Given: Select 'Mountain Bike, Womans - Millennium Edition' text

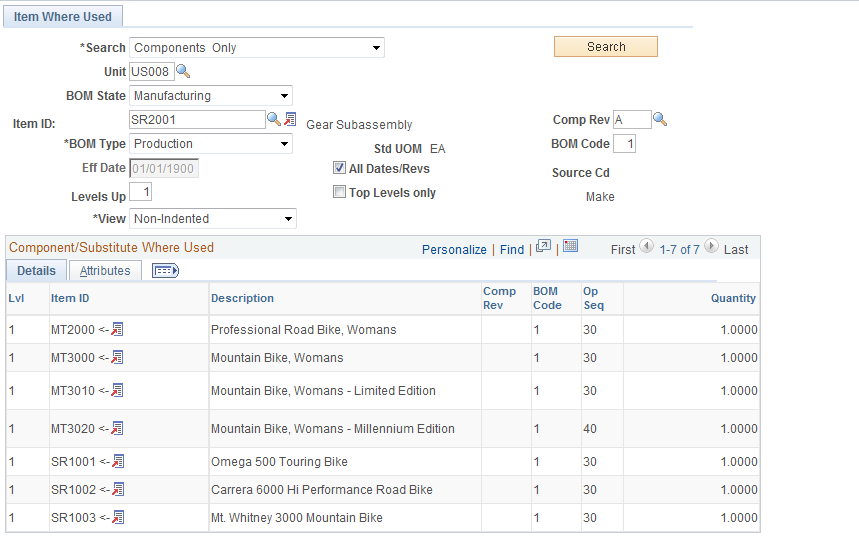Looking at the screenshot, I should point(333,429).
